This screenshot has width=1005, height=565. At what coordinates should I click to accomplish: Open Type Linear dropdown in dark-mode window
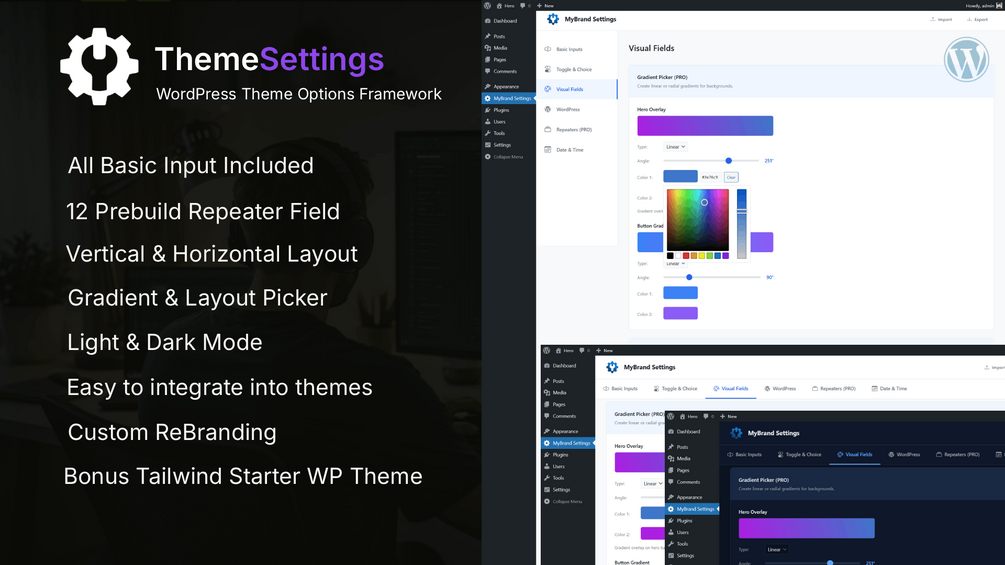(776, 550)
